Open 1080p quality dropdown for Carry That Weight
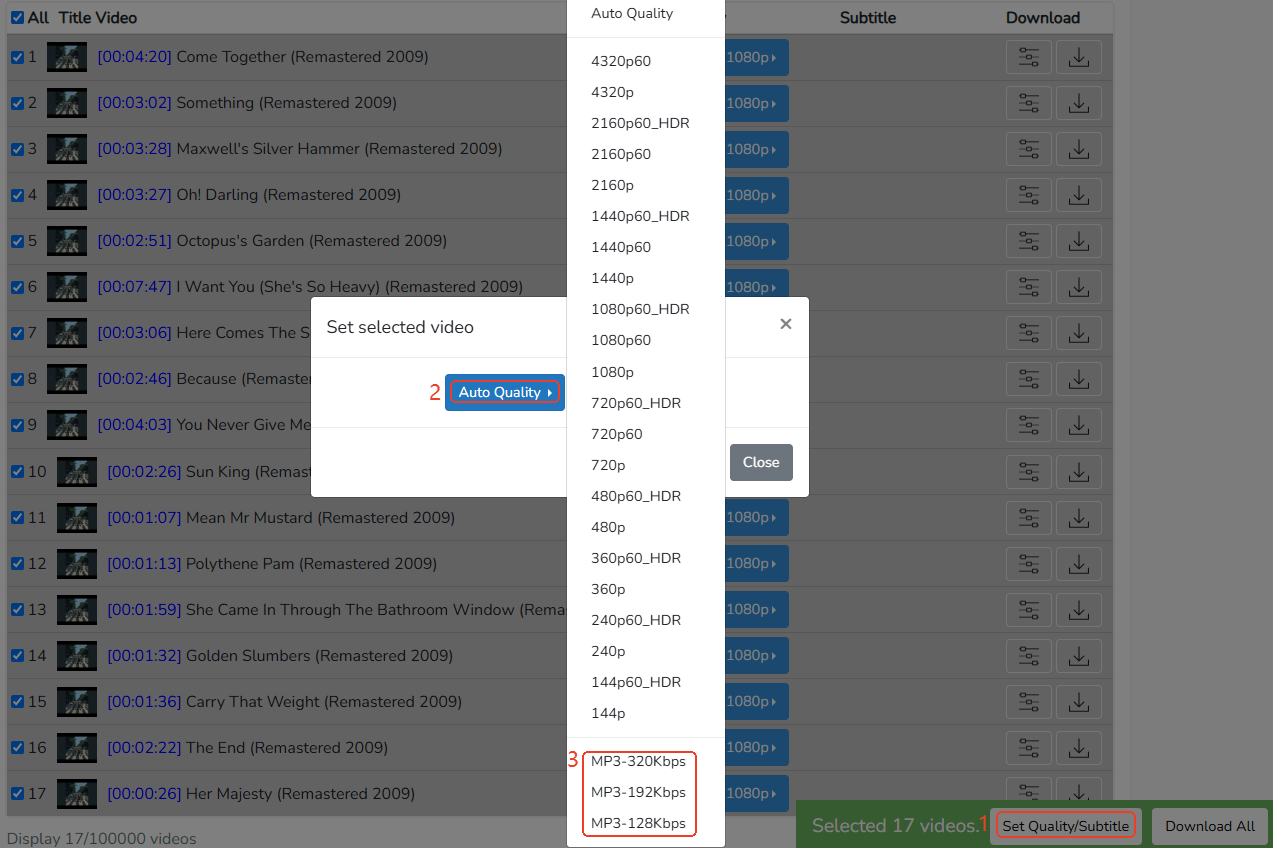 (756, 702)
